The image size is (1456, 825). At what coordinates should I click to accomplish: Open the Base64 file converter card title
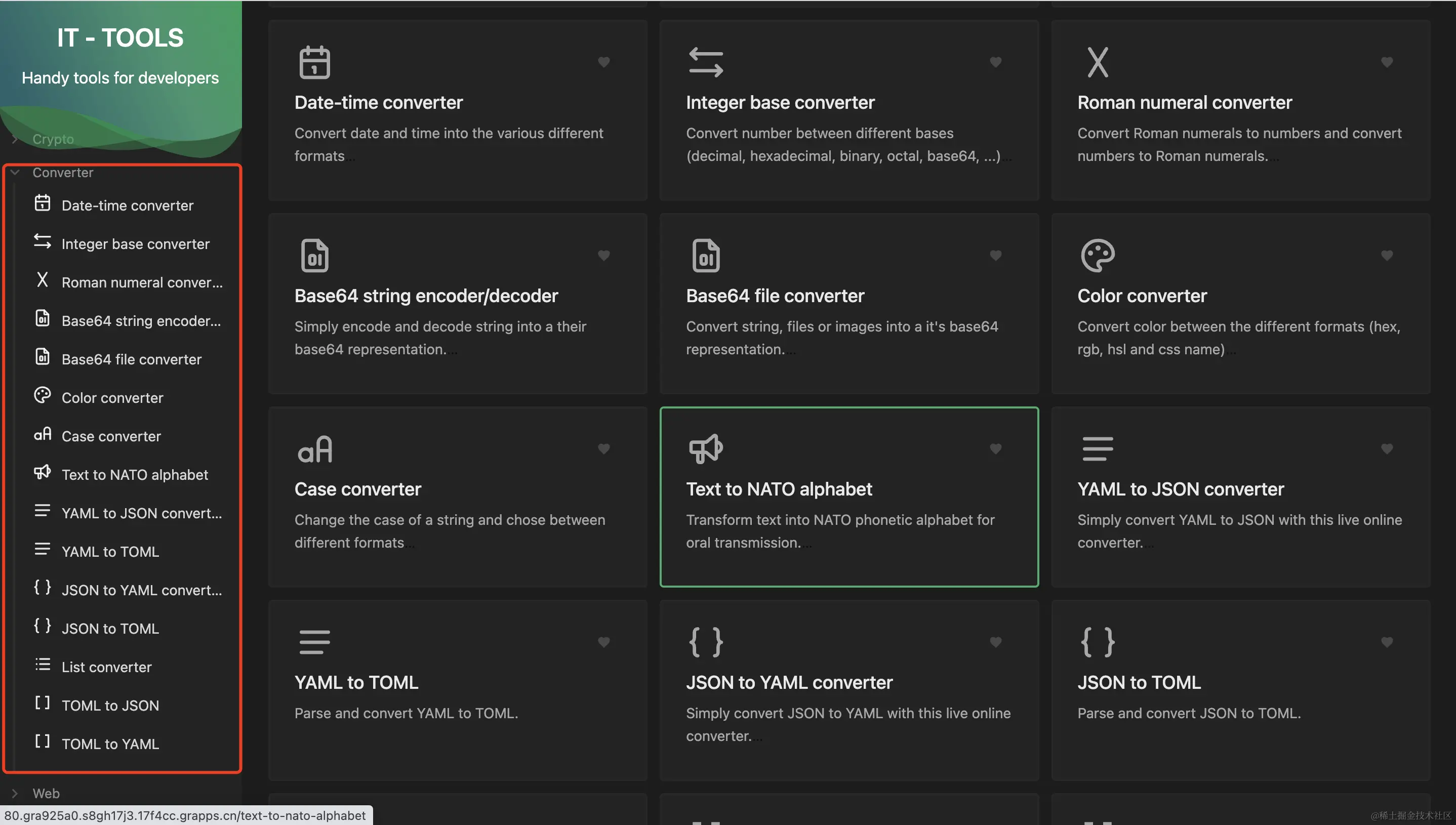coord(775,296)
